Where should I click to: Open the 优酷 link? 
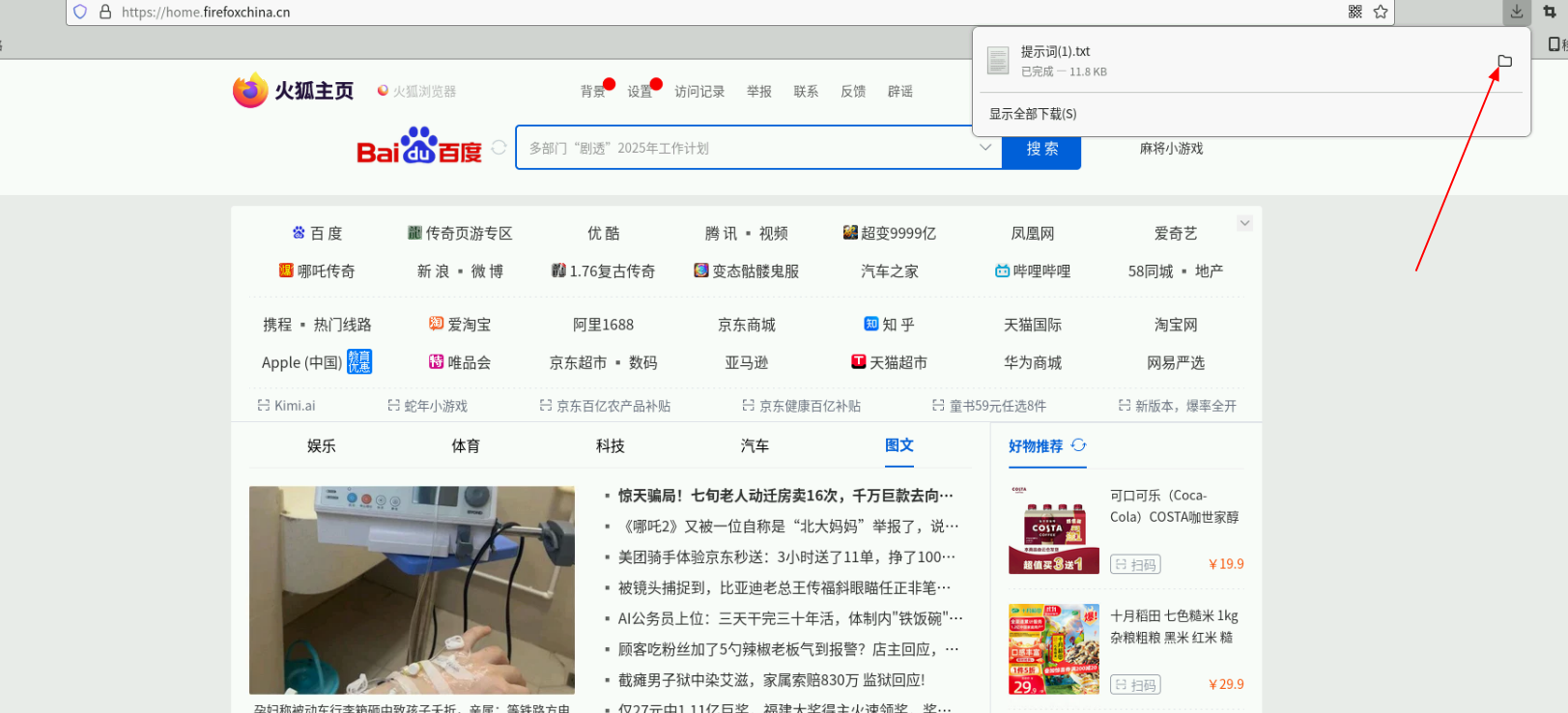[x=604, y=233]
